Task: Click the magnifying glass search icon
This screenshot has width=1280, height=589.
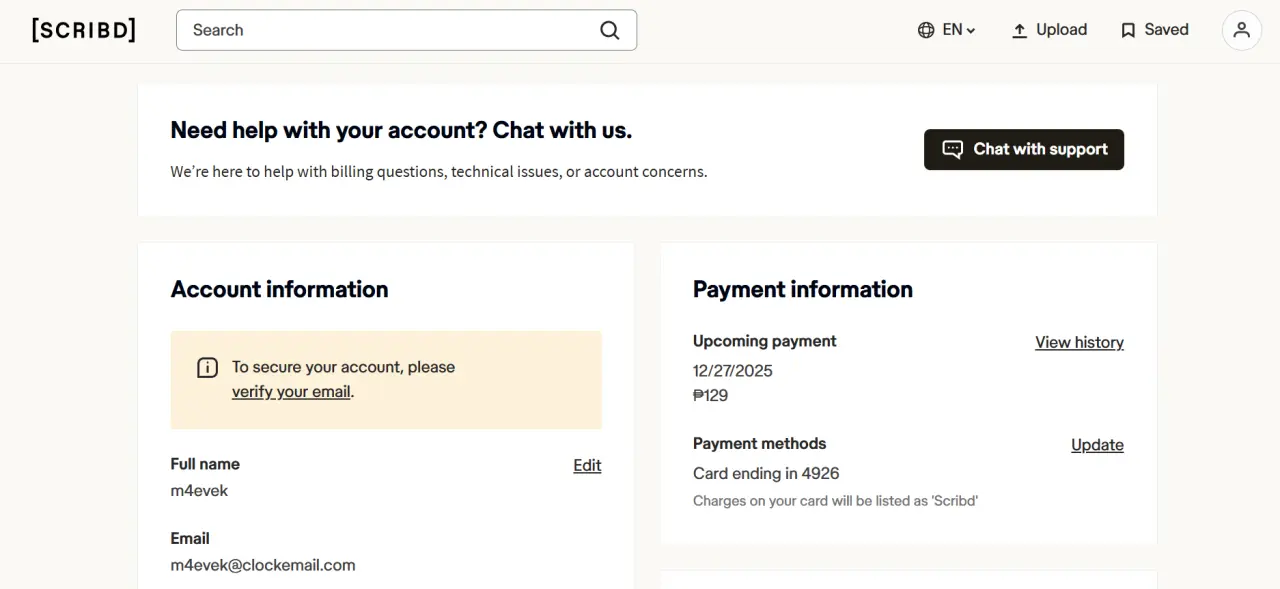Action: (x=610, y=30)
